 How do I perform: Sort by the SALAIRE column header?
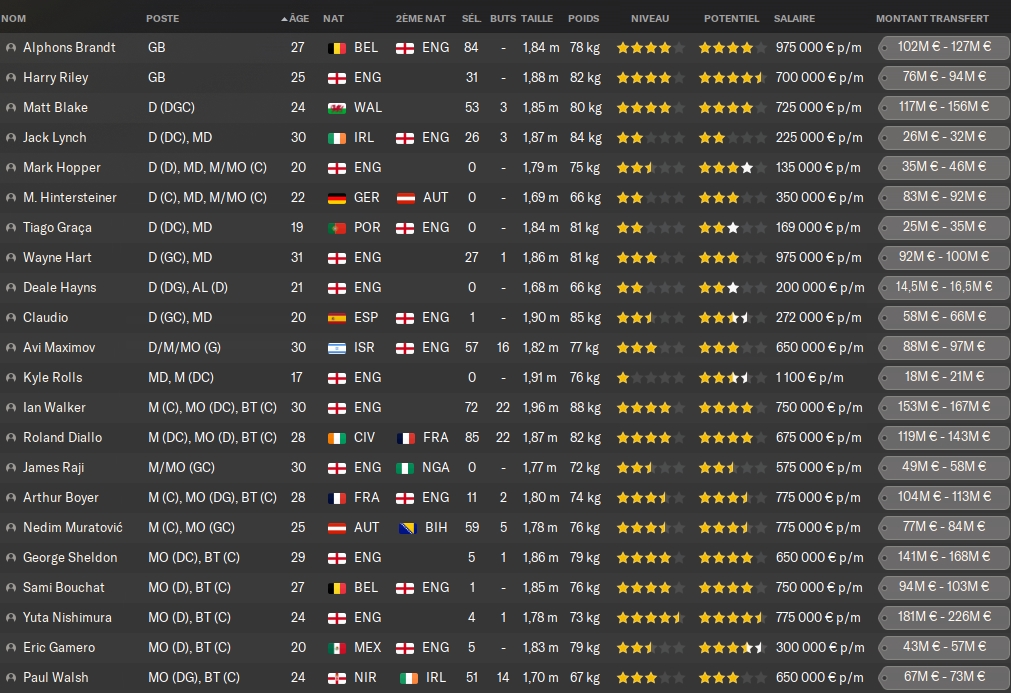tap(794, 19)
